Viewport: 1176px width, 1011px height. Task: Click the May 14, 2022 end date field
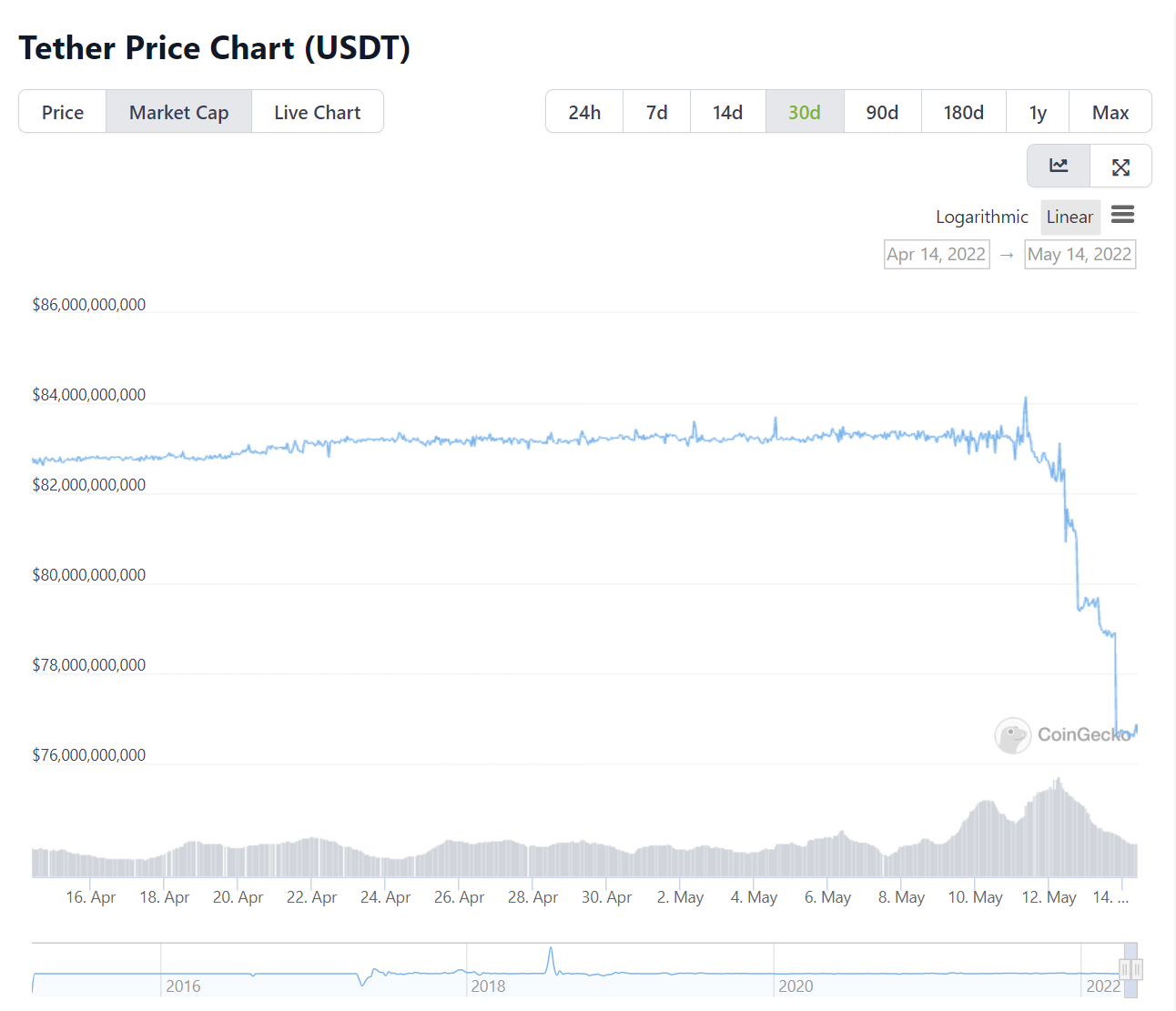click(x=1080, y=254)
